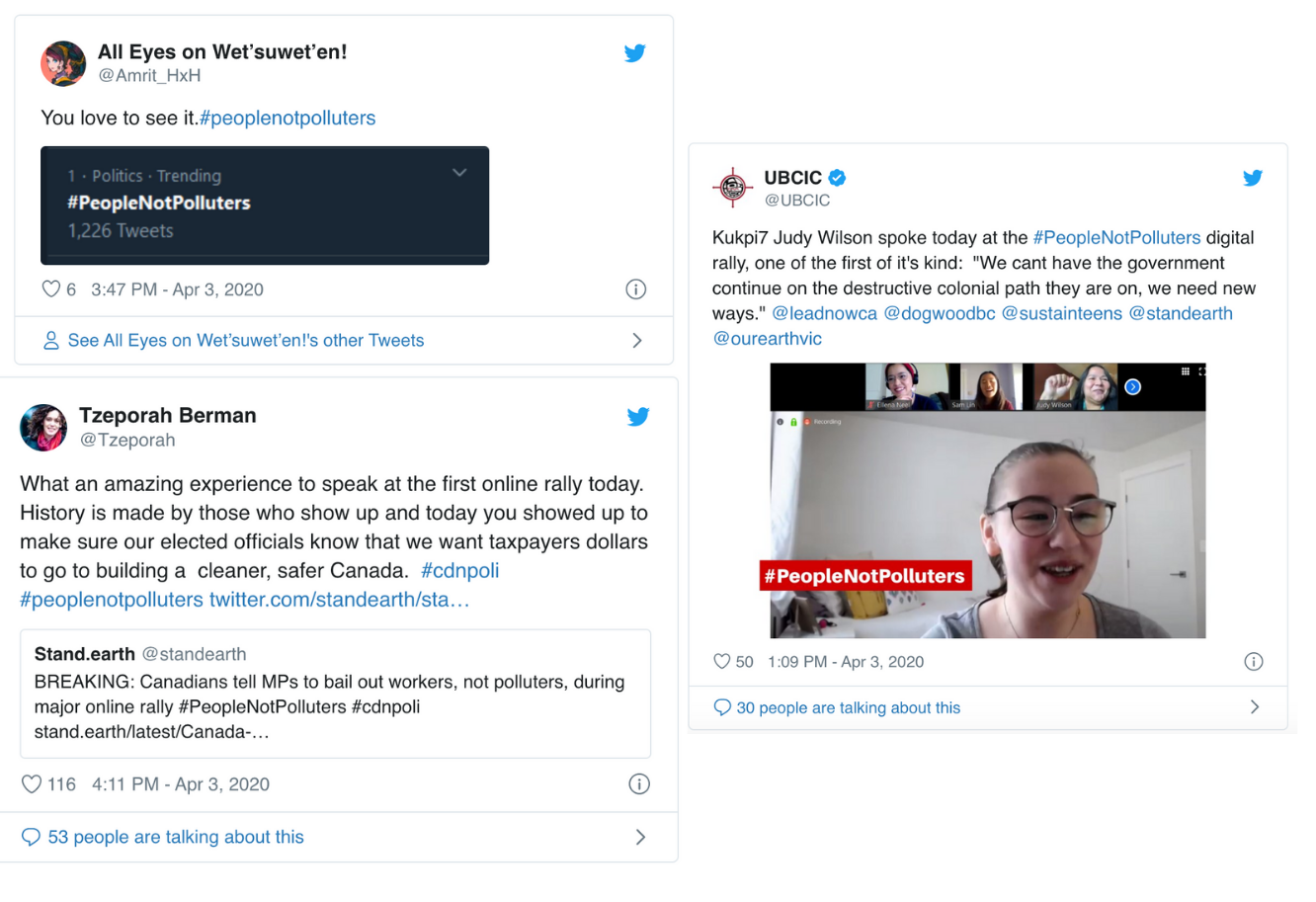Click Tzeporah Berman's profile avatar
Screen dimensions: 1316x902
(43, 428)
